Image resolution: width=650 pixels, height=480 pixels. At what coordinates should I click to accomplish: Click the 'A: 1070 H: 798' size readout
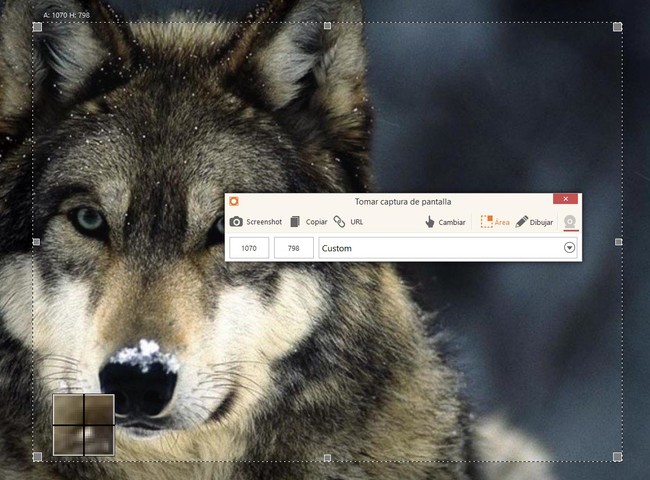[x=66, y=15]
